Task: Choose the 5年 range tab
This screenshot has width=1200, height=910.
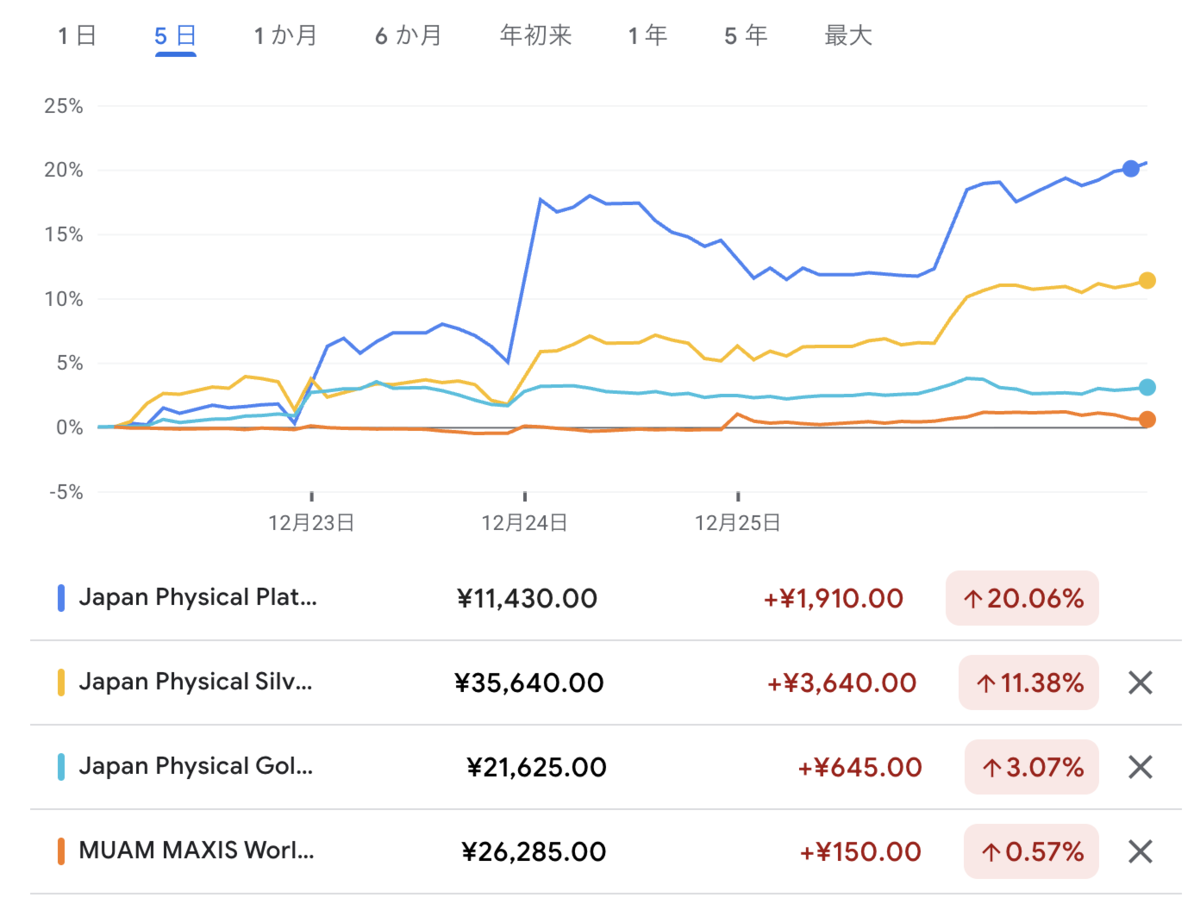Action: click(746, 36)
